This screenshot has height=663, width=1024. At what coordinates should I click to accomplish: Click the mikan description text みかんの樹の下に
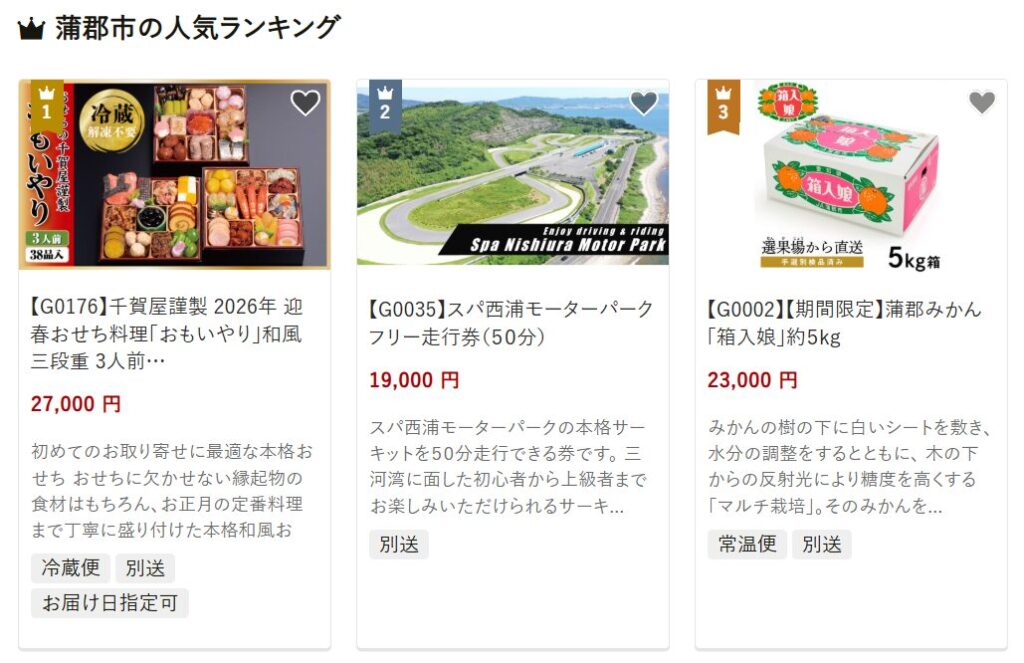[x=850, y=466]
